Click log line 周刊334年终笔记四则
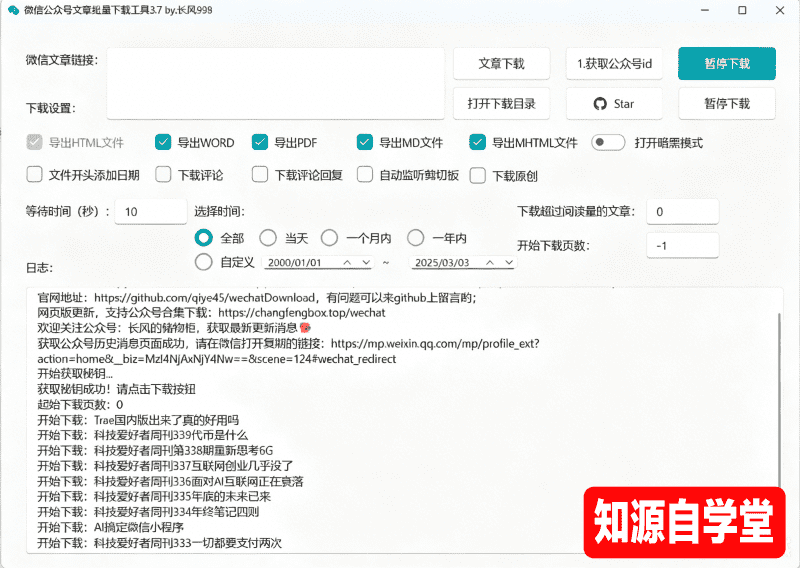The height and width of the screenshot is (568, 800). 148,512
